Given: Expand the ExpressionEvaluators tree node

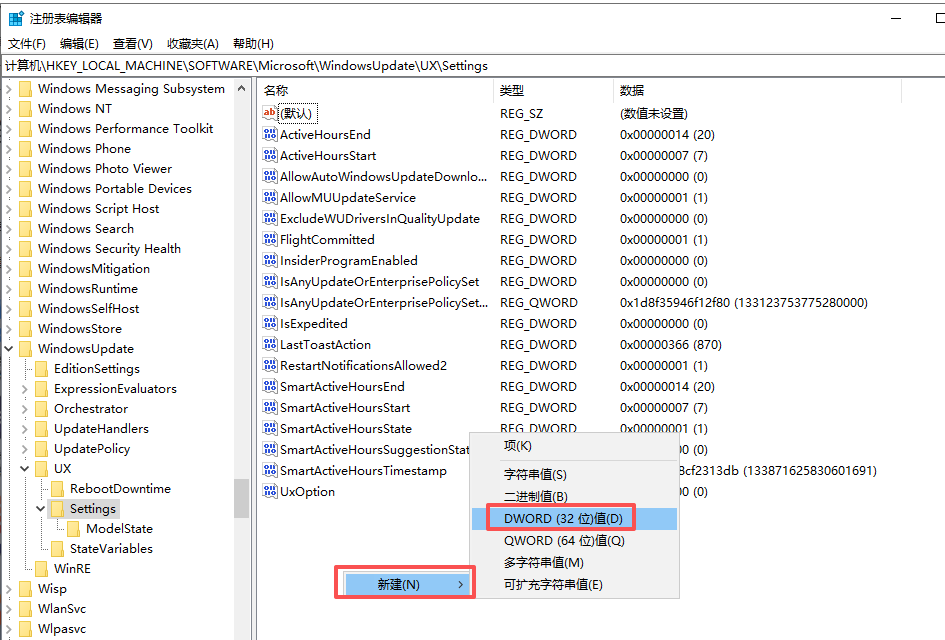Looking at the screenshot, I should click(25, 389).
